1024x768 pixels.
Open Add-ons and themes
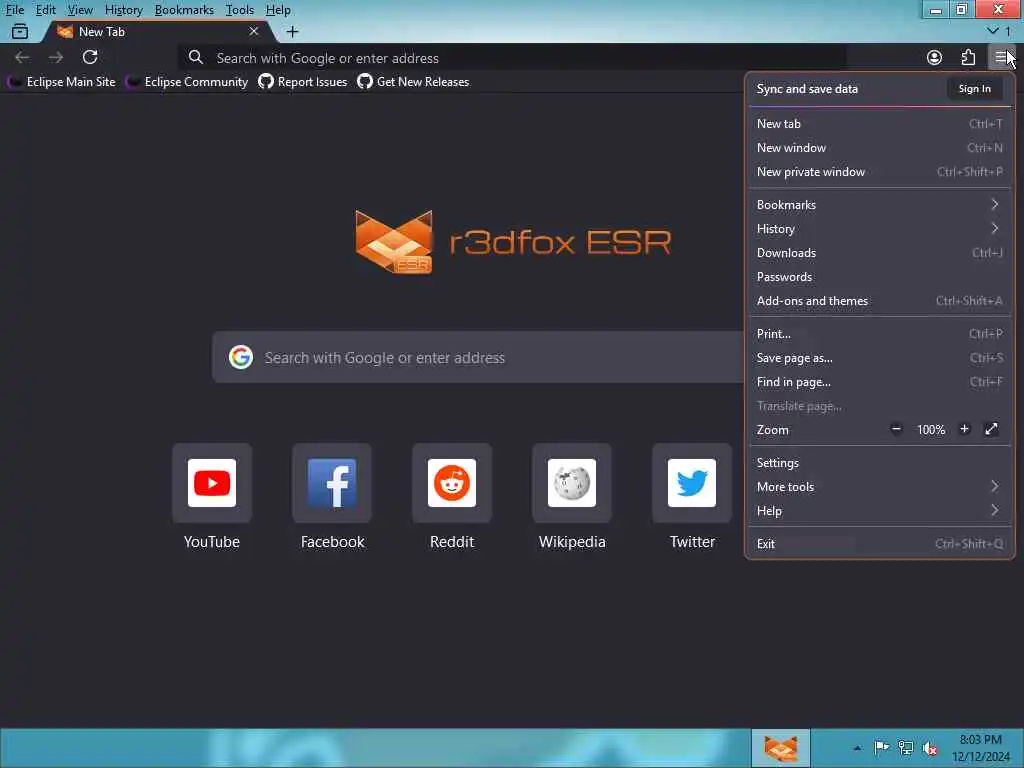879,302
